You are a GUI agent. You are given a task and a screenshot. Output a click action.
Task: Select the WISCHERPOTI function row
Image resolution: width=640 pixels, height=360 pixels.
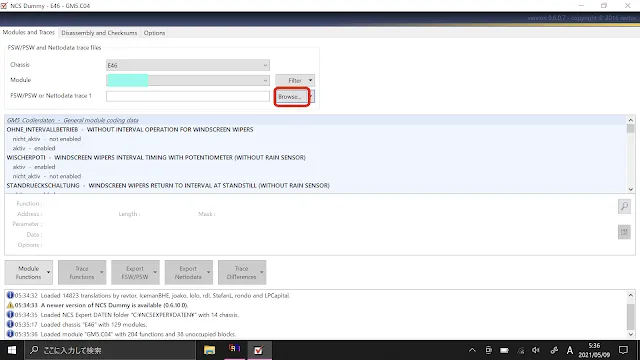coord(316,157)
